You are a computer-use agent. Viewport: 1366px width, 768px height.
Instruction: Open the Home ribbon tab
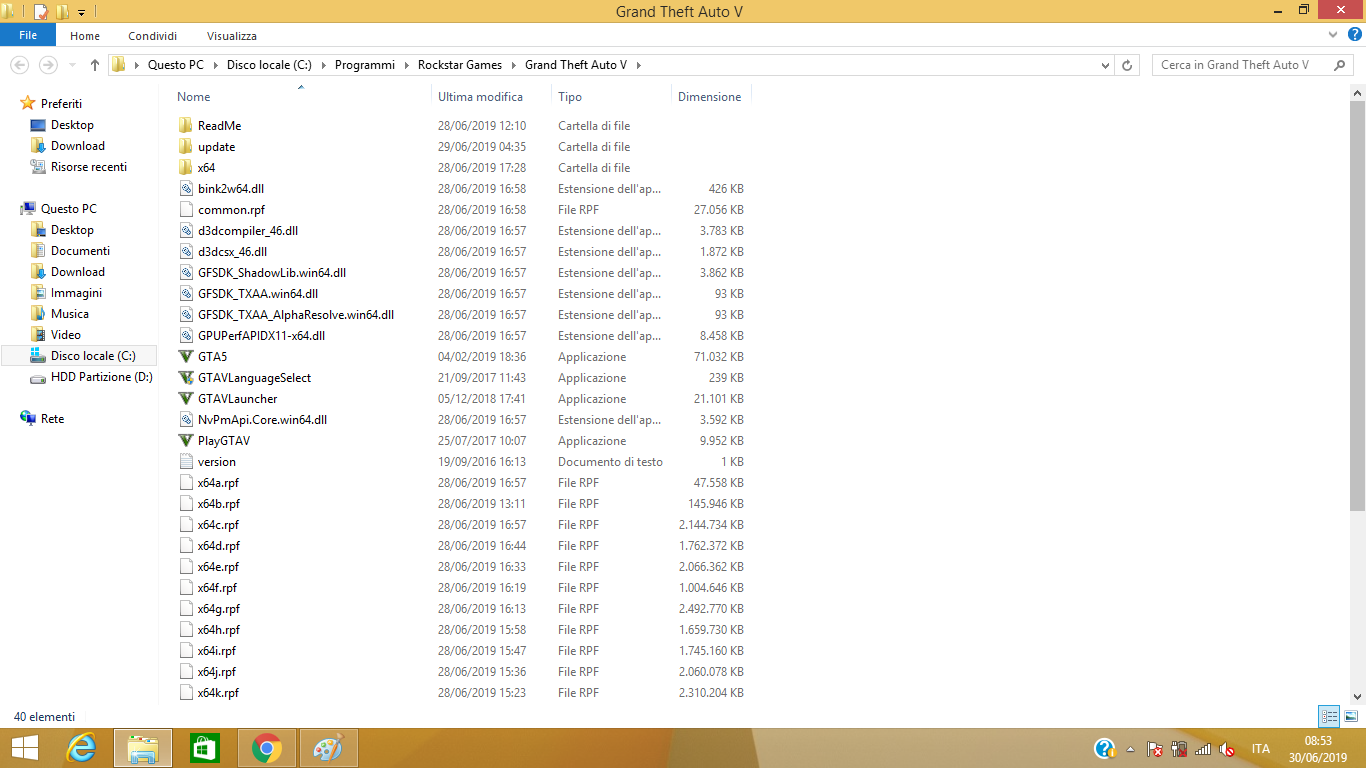[x=85, y=36]
